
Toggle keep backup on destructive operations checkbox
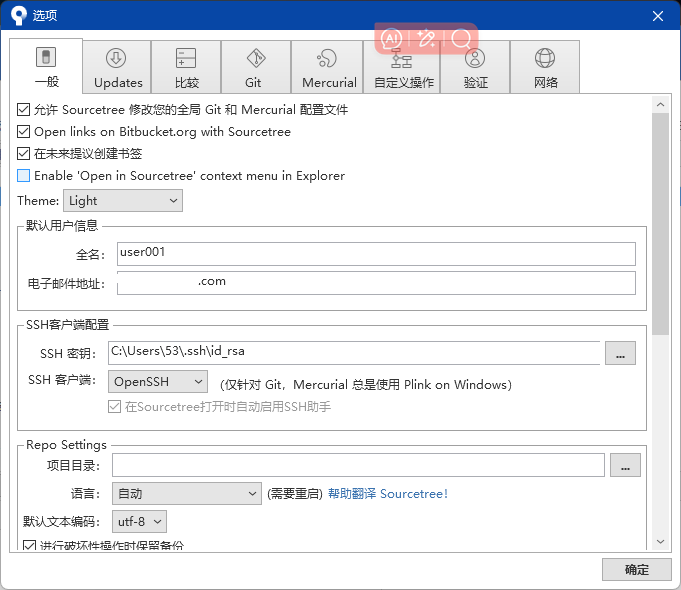pos(30,545)
